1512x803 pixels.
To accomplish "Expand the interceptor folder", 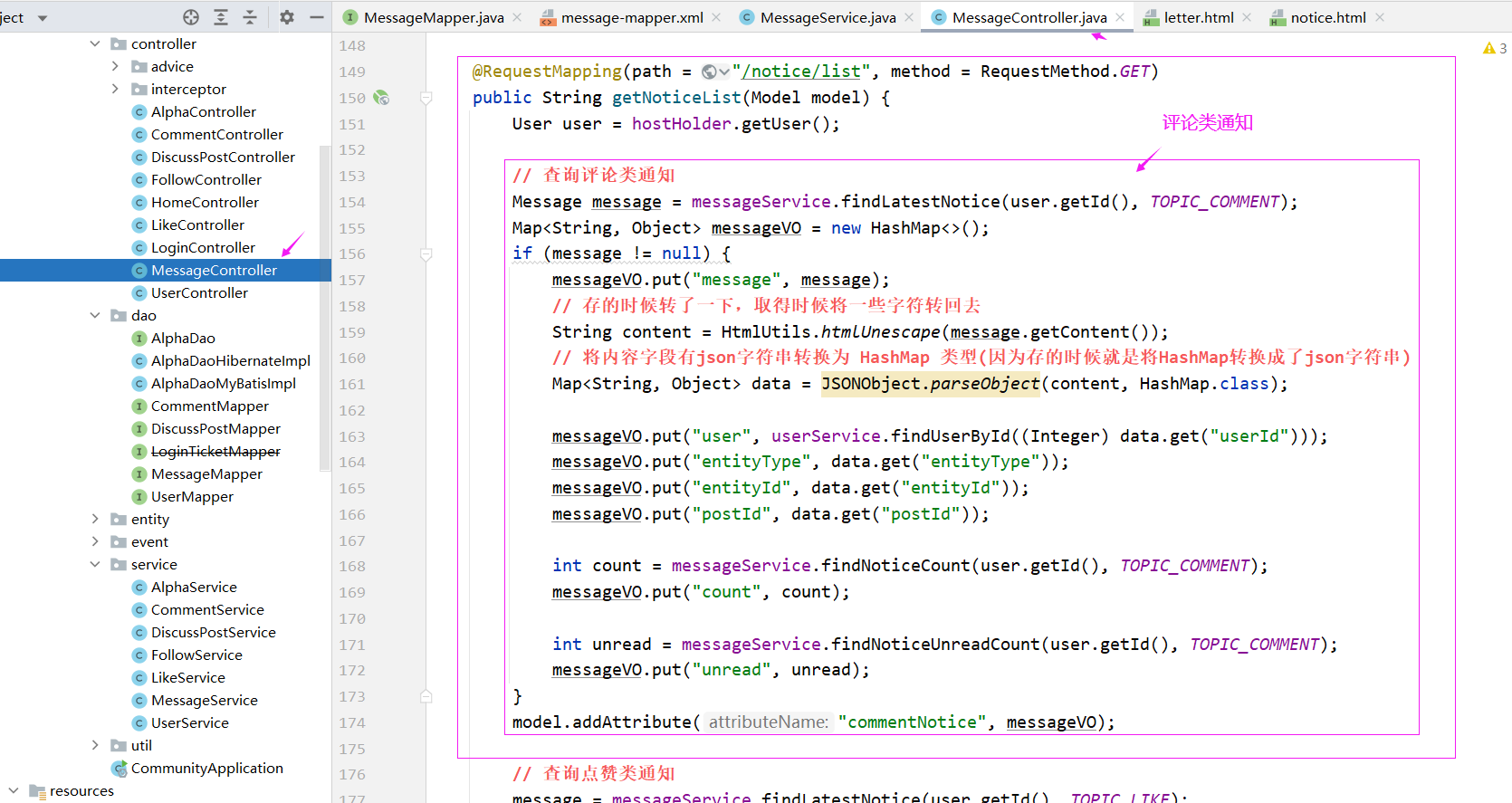I will point(115,89).
